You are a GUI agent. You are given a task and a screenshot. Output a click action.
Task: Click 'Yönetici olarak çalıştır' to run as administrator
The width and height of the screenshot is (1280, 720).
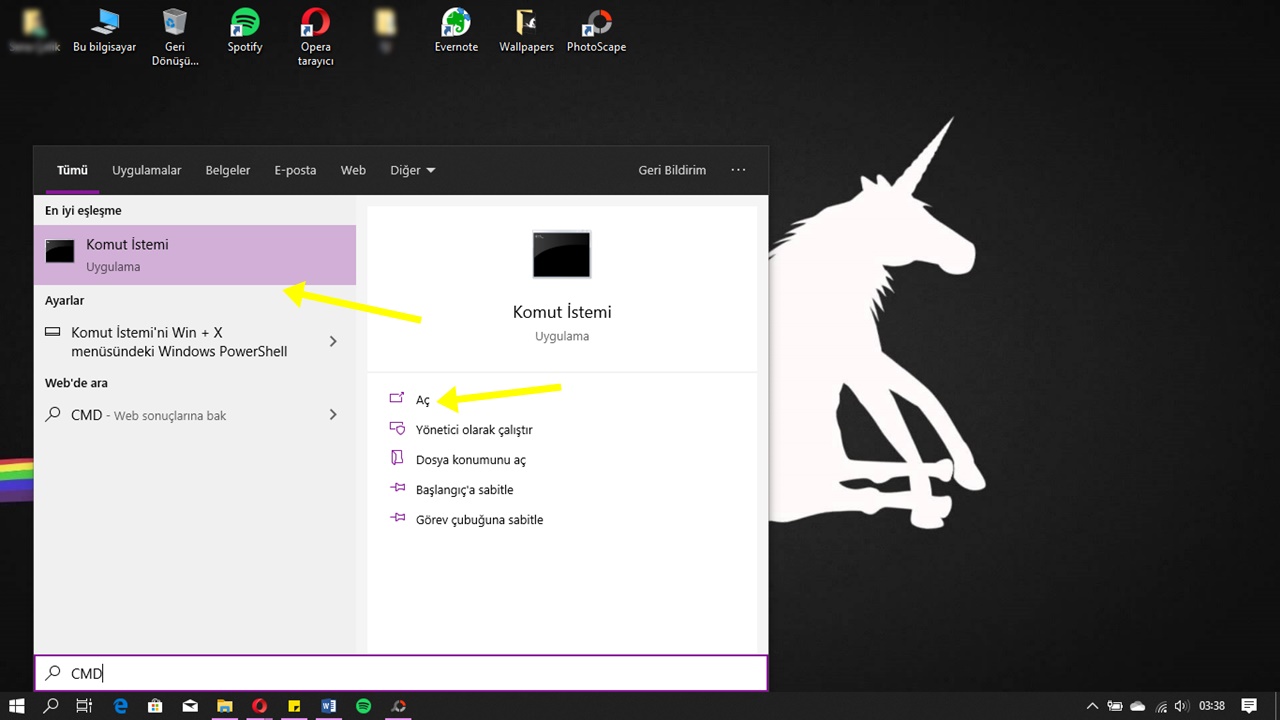pyautogui.click(x=474, y=430)
